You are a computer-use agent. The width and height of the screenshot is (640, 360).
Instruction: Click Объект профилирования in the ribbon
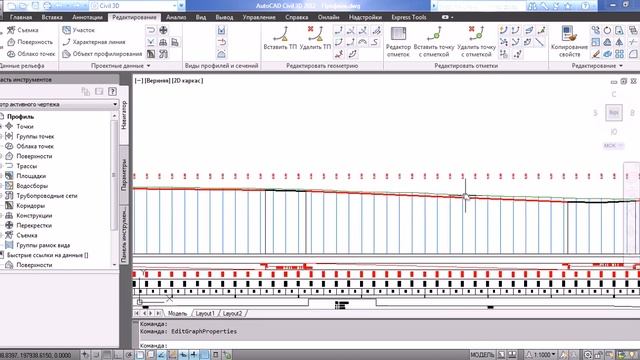click(102, 54)
